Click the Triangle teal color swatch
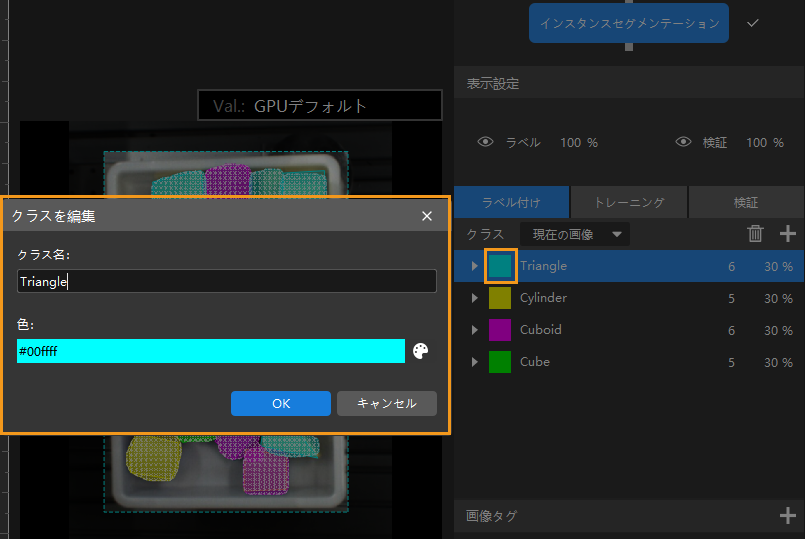This screenshot has height=539, width=805. 500,266
